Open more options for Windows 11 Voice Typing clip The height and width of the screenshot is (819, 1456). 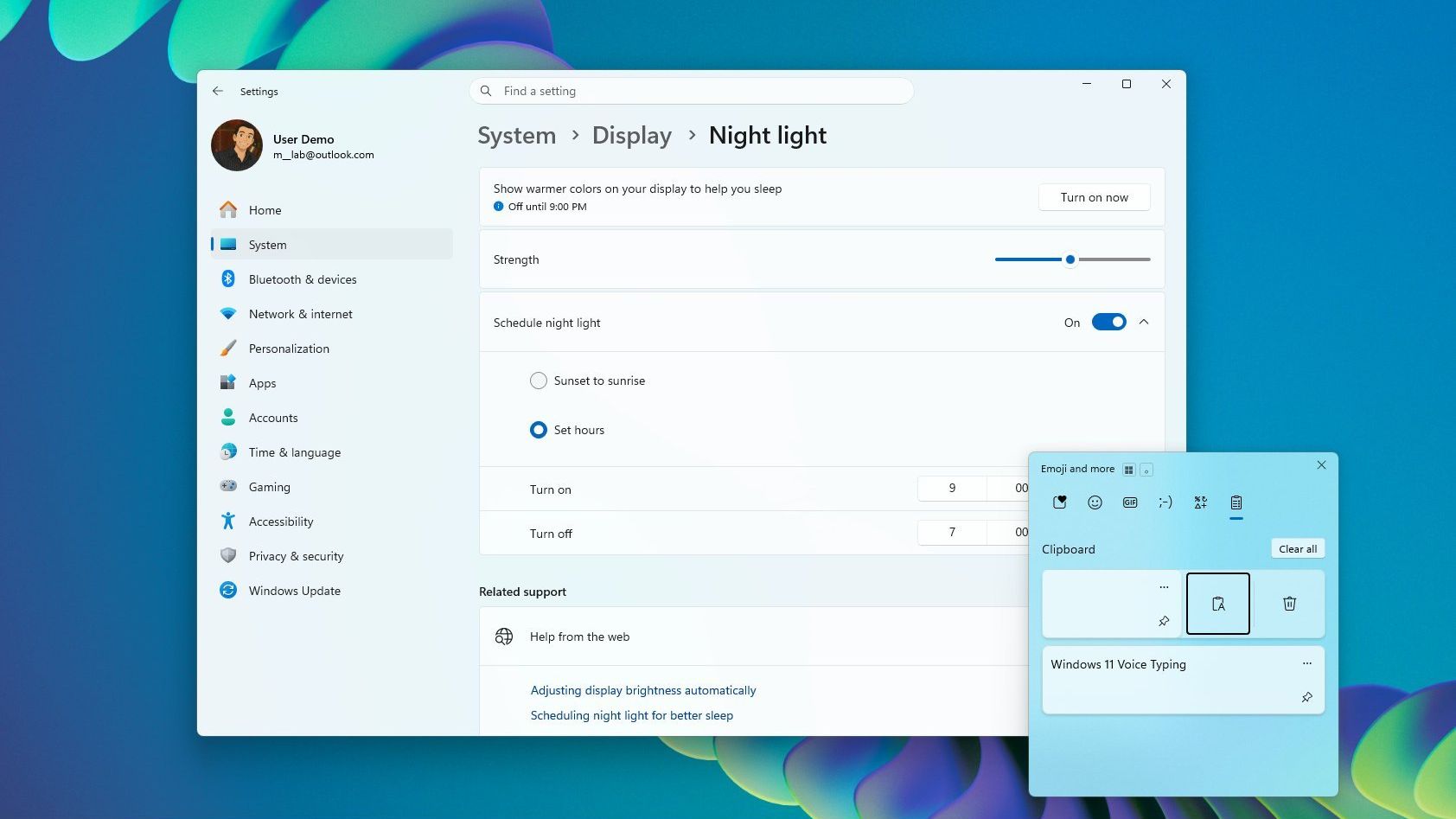1306,664
